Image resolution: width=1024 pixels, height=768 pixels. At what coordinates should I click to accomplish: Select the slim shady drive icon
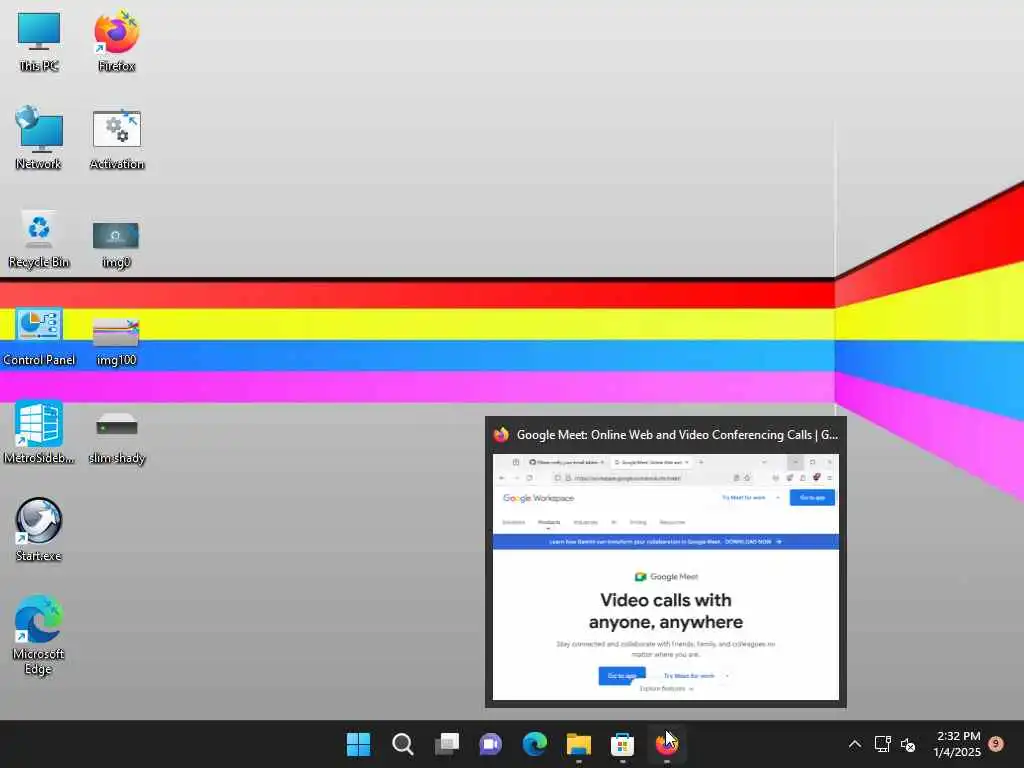point(117,438)
